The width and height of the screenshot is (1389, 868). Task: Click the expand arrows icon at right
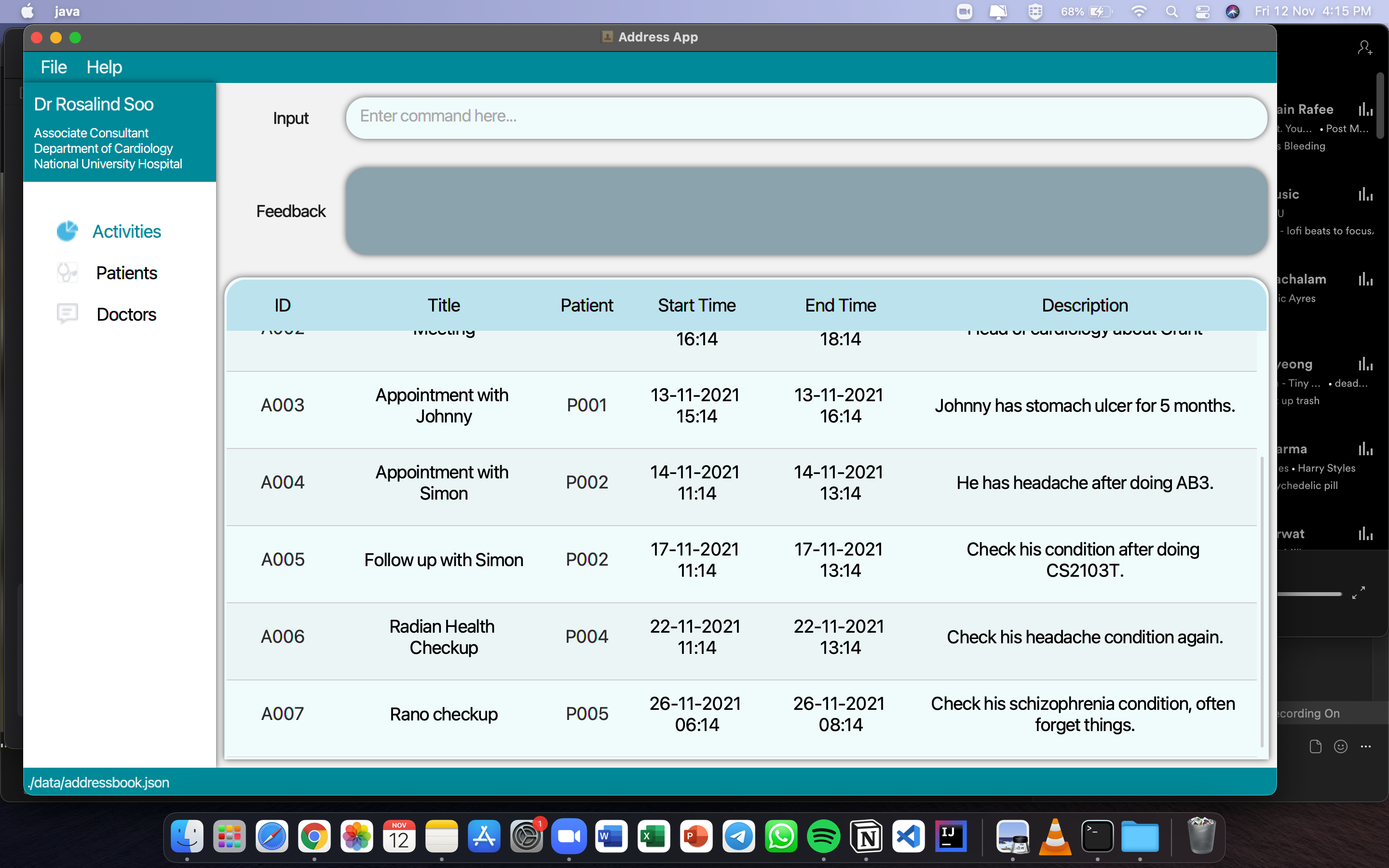click(1358, 593)
